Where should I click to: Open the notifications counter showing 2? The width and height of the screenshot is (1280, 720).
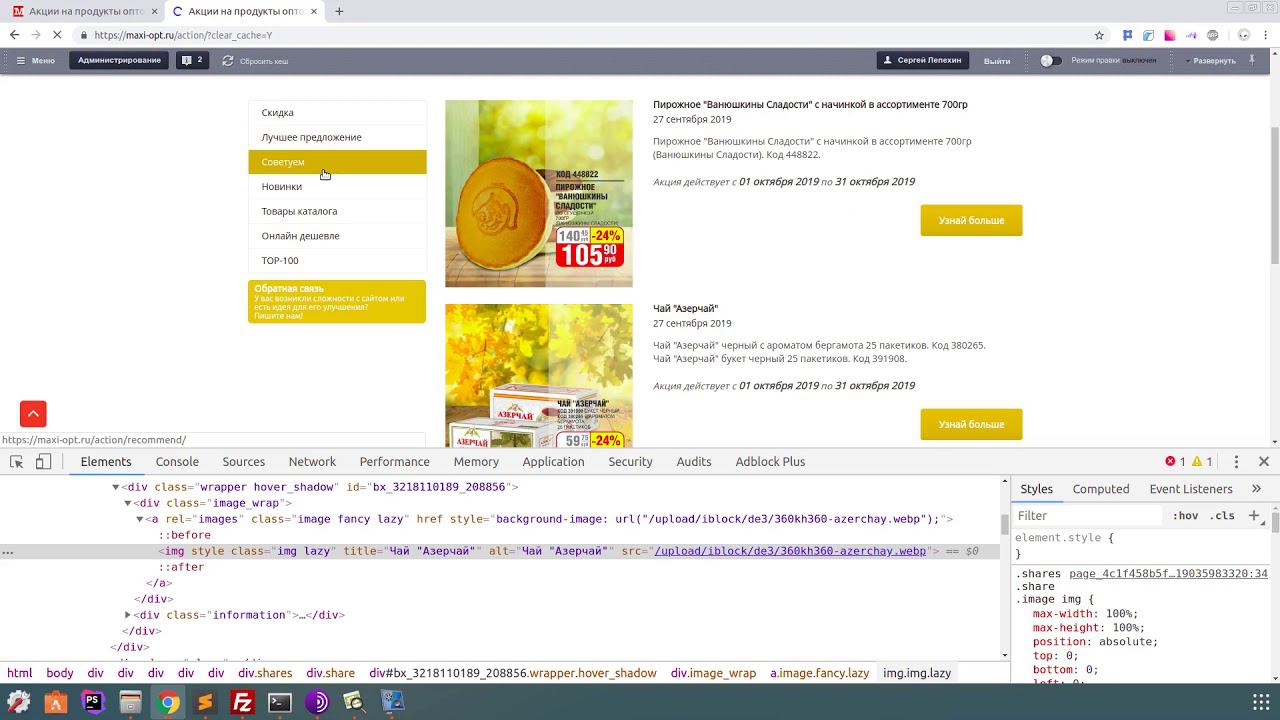pos(192,60)
